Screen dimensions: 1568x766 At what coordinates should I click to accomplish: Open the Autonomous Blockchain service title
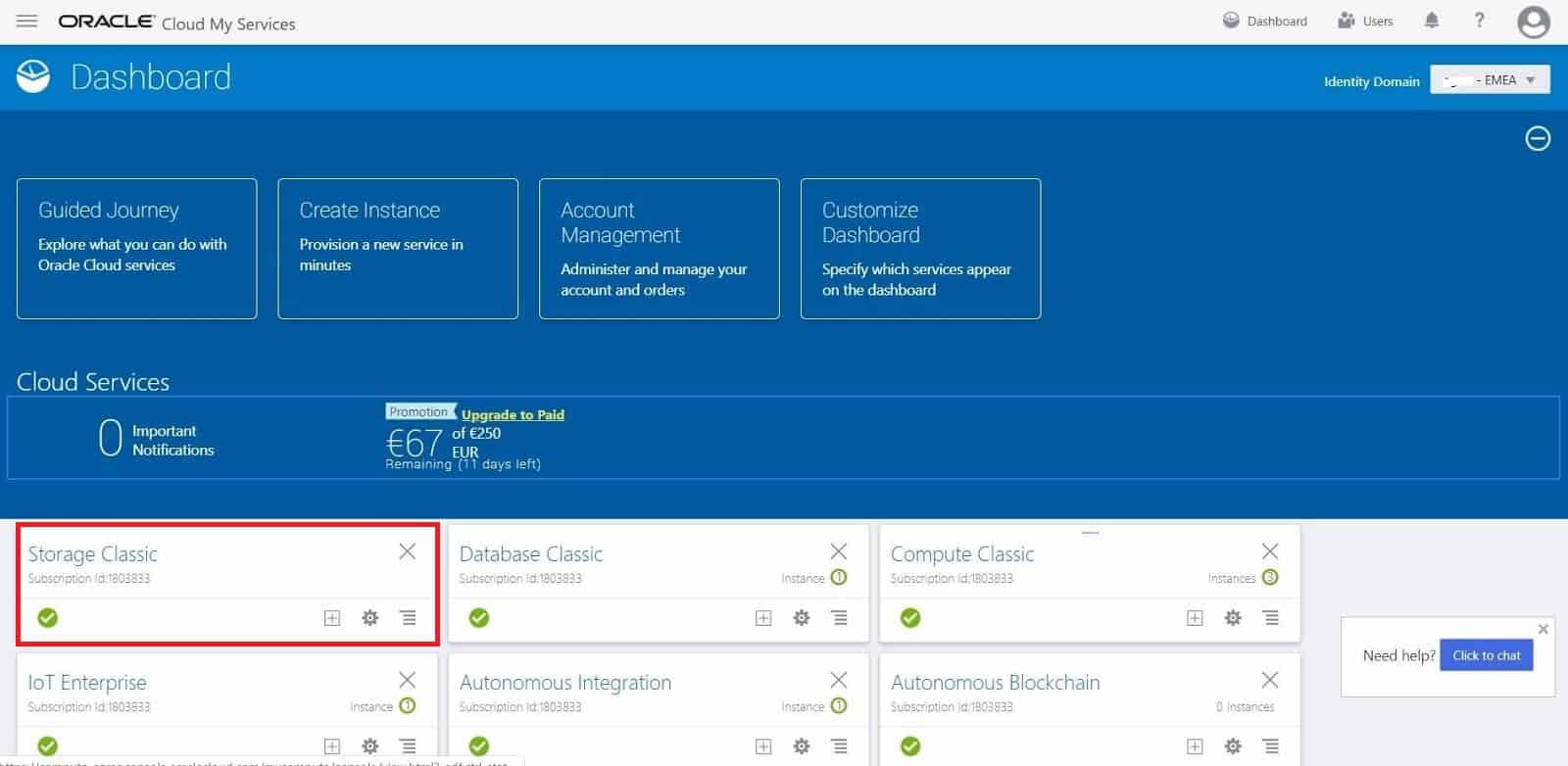pos(996,682)
